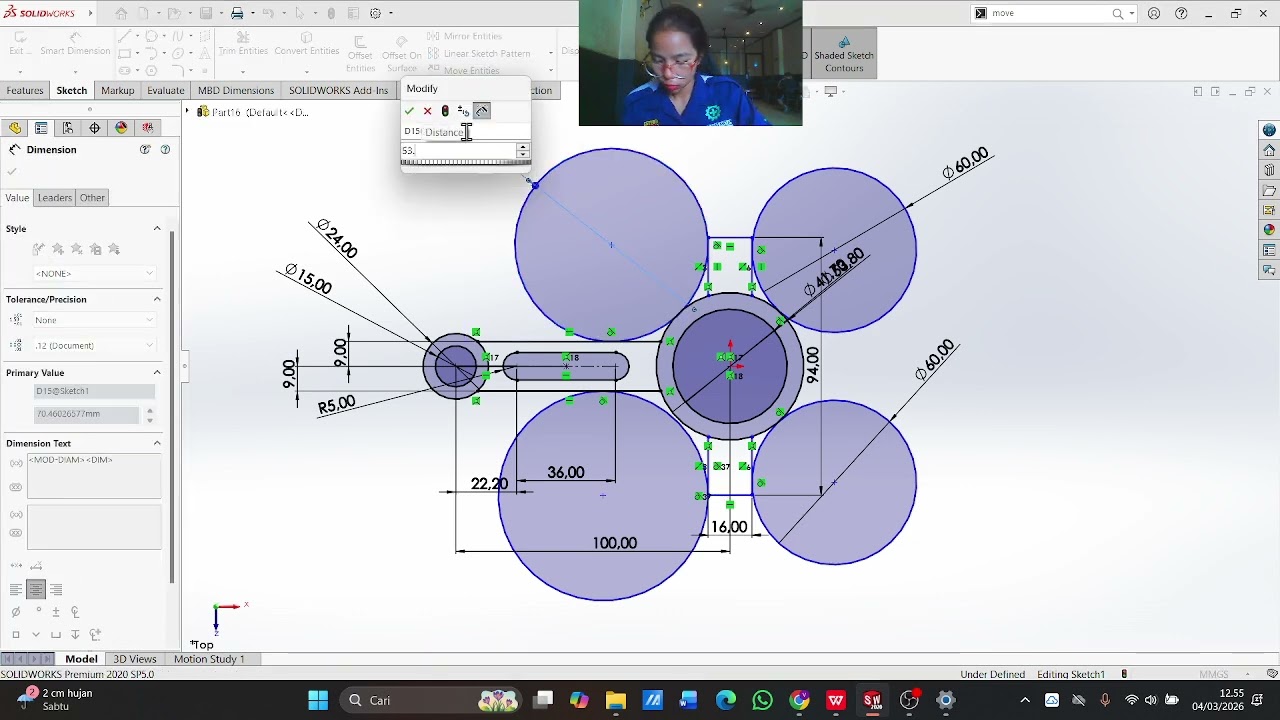Open the 3D Views bottom tab
This screenshot has height=720, width=1280.
point(135,659)
